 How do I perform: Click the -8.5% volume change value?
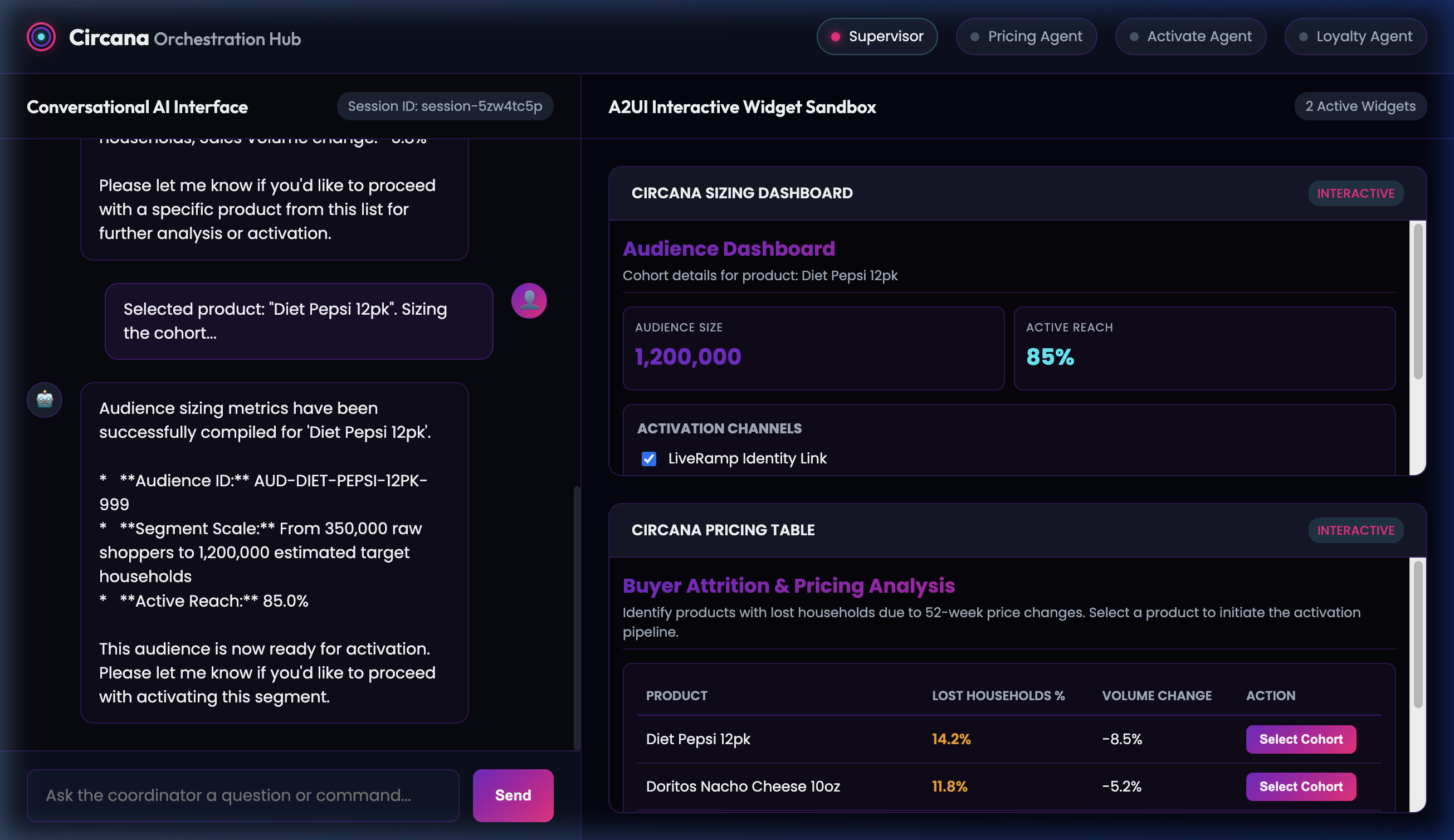click(x=1121, y=739)
